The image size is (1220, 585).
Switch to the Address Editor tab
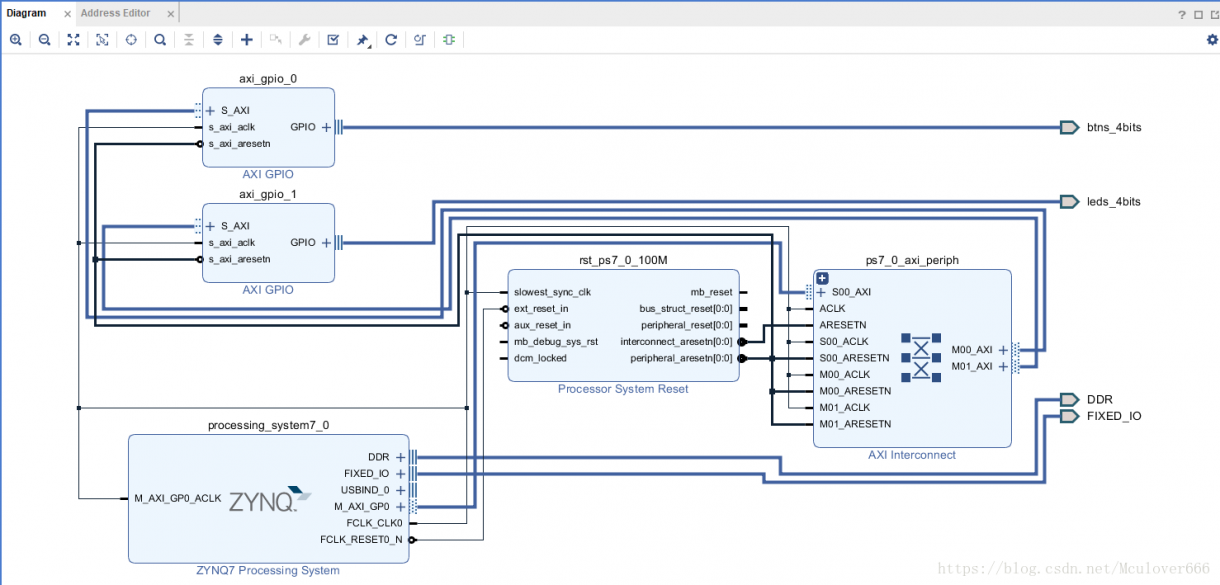pyautogui.click(x=115, y=13)
